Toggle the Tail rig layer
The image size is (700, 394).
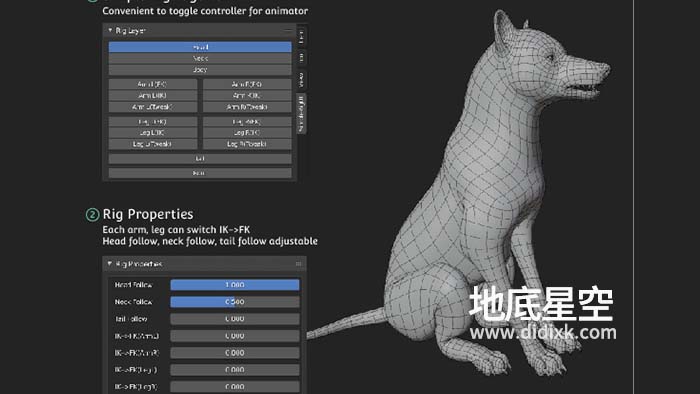coord(200,158)
